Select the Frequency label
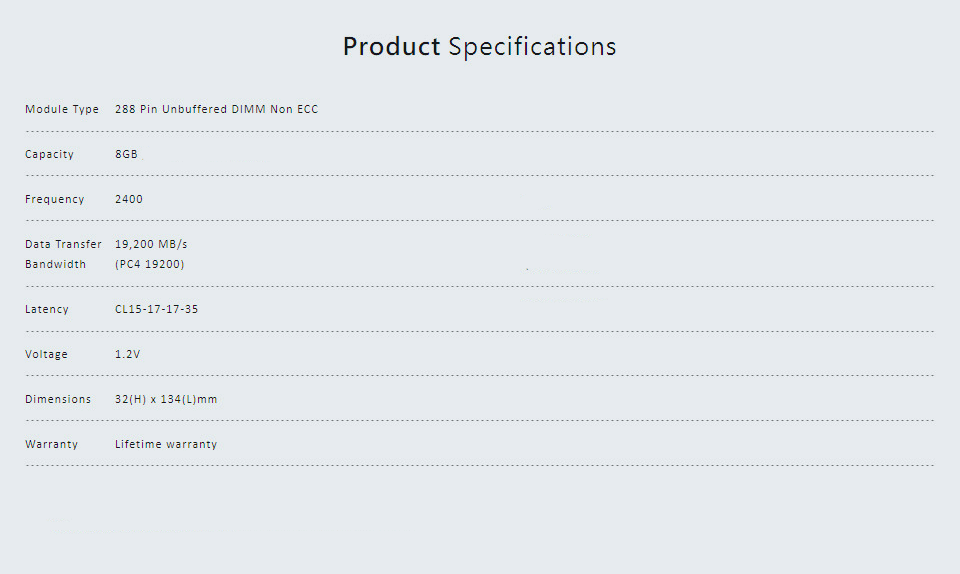This screenshot has height=574, width=960. (x=54, y=199)
